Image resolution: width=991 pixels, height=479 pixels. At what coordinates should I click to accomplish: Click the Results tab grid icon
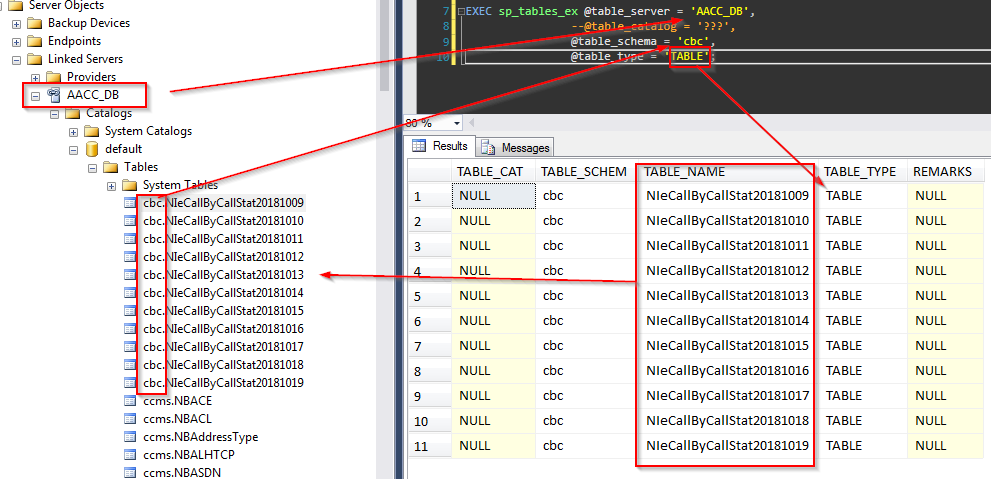pos(419,146)
